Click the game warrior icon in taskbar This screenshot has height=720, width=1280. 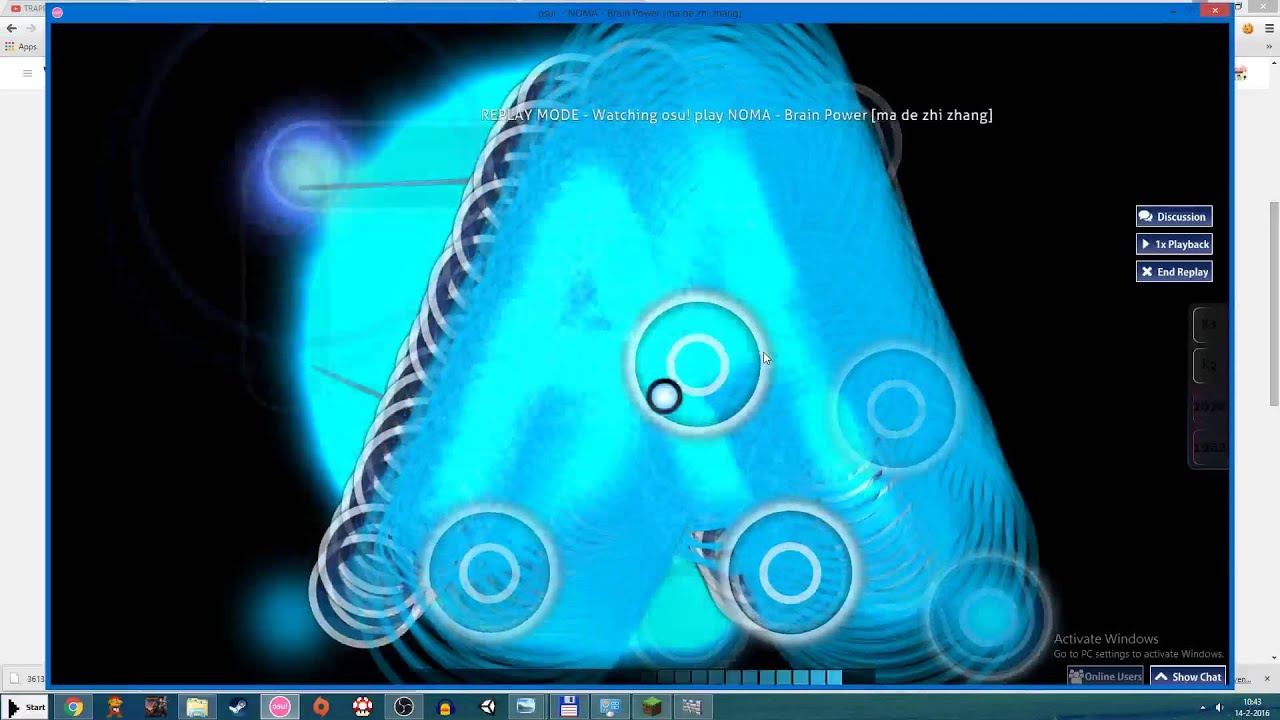156,707
